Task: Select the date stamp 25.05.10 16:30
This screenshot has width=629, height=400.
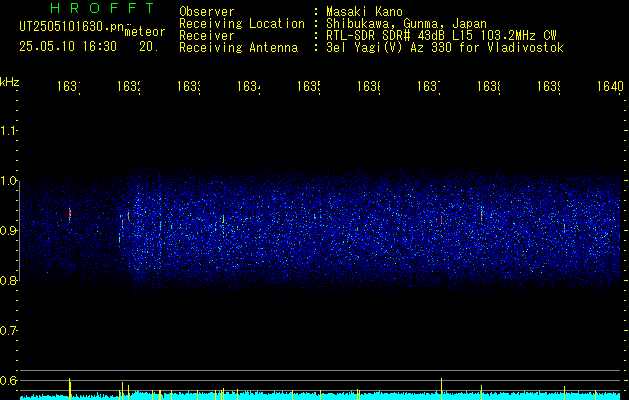Action: tap(68, 47)
